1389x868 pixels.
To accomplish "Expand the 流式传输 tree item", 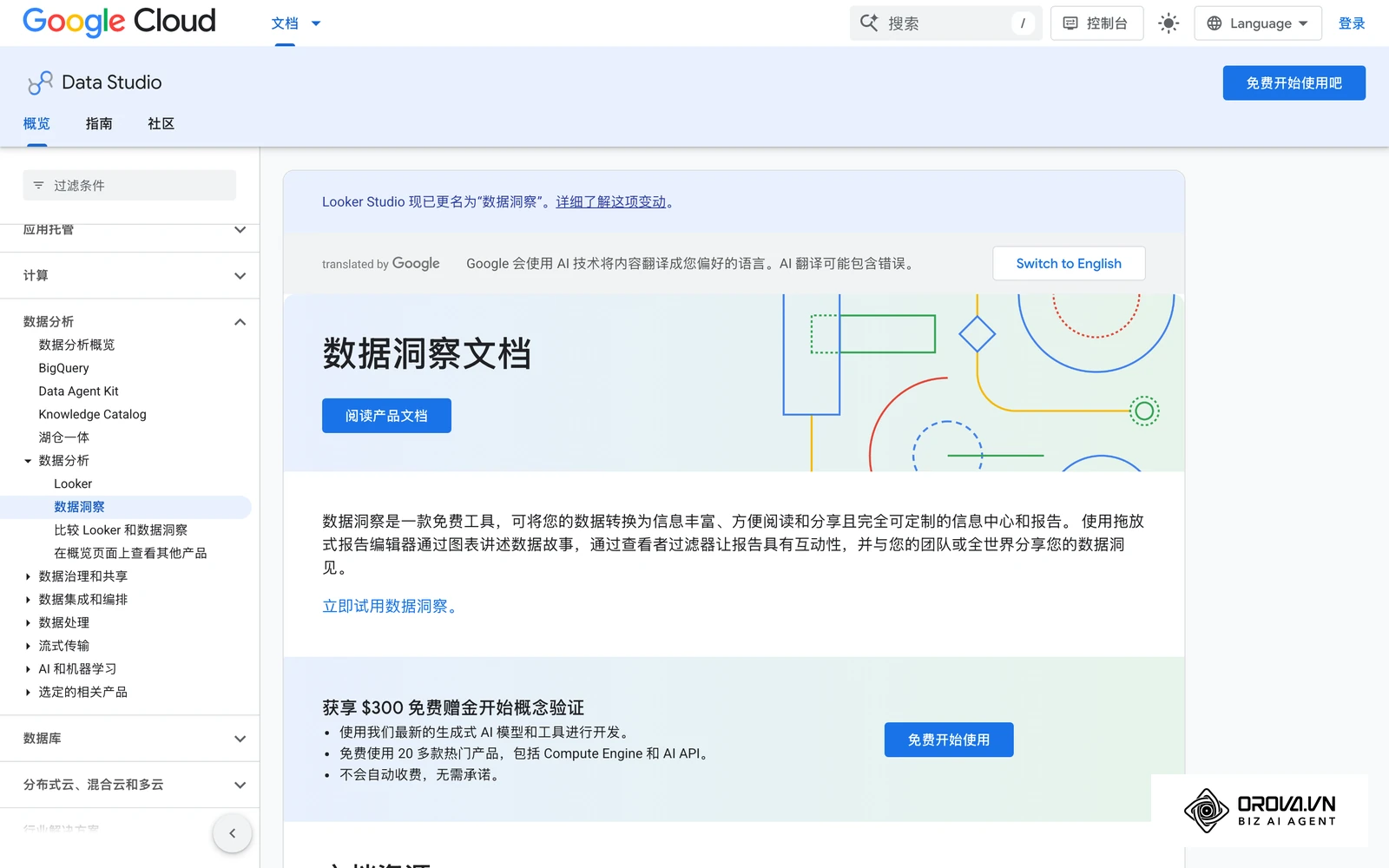I will [28, 646].
